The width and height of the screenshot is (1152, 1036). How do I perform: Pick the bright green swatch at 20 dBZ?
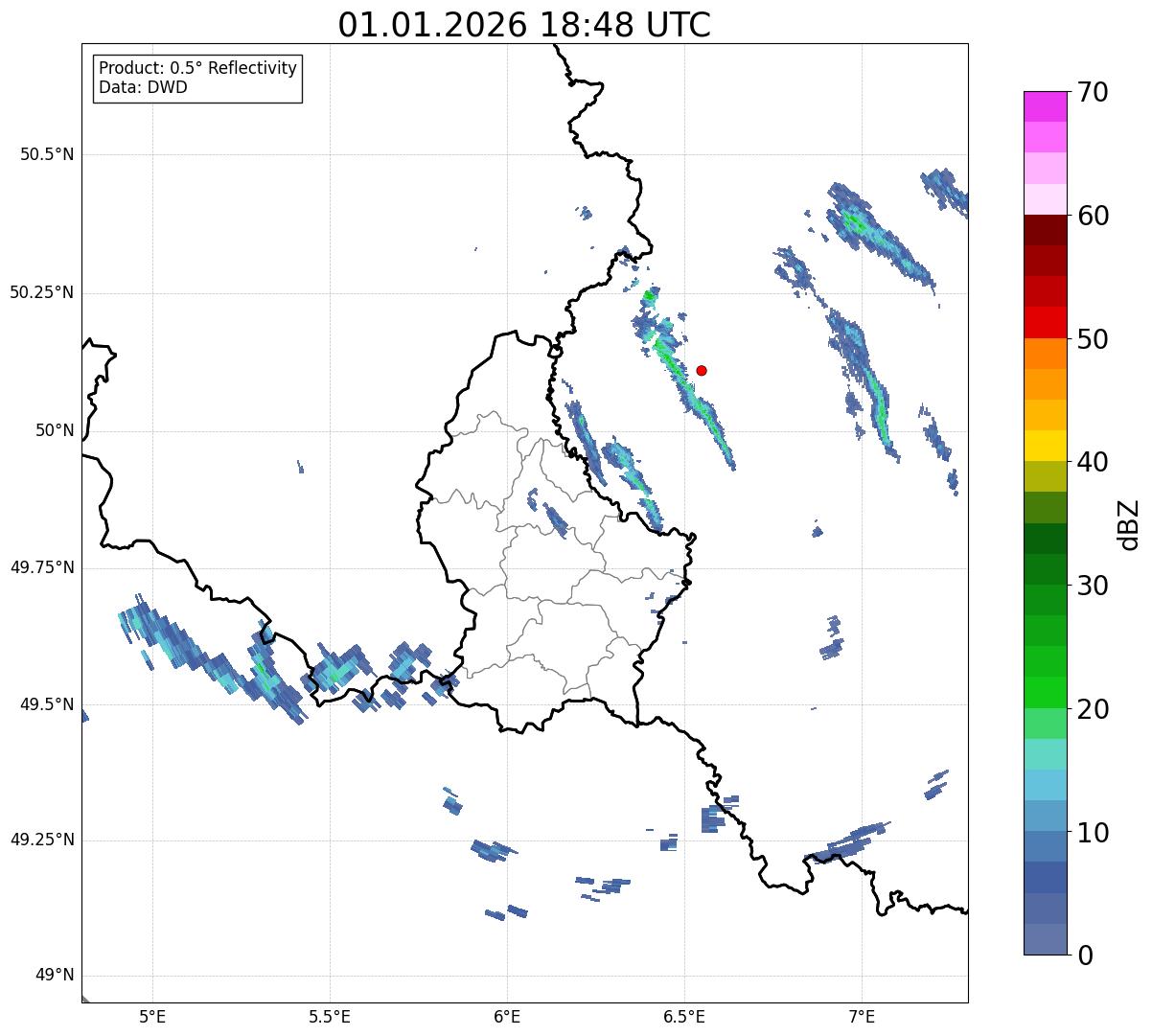pyautogui.click(x=1045, y=693)
